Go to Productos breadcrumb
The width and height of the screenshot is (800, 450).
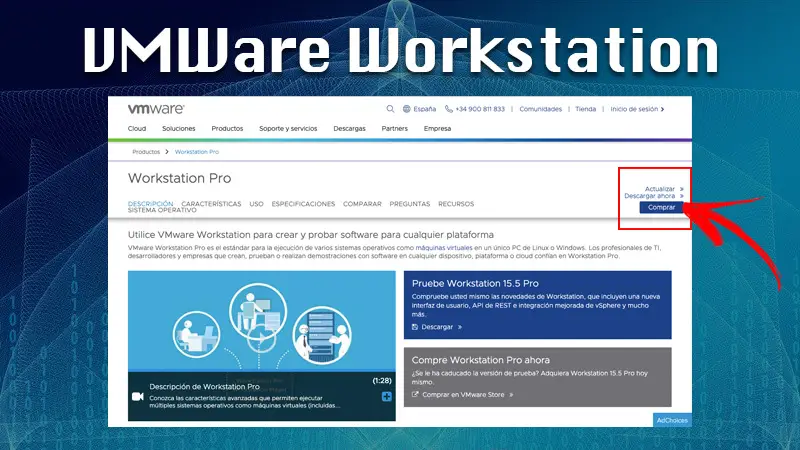[x=146, y=152]
